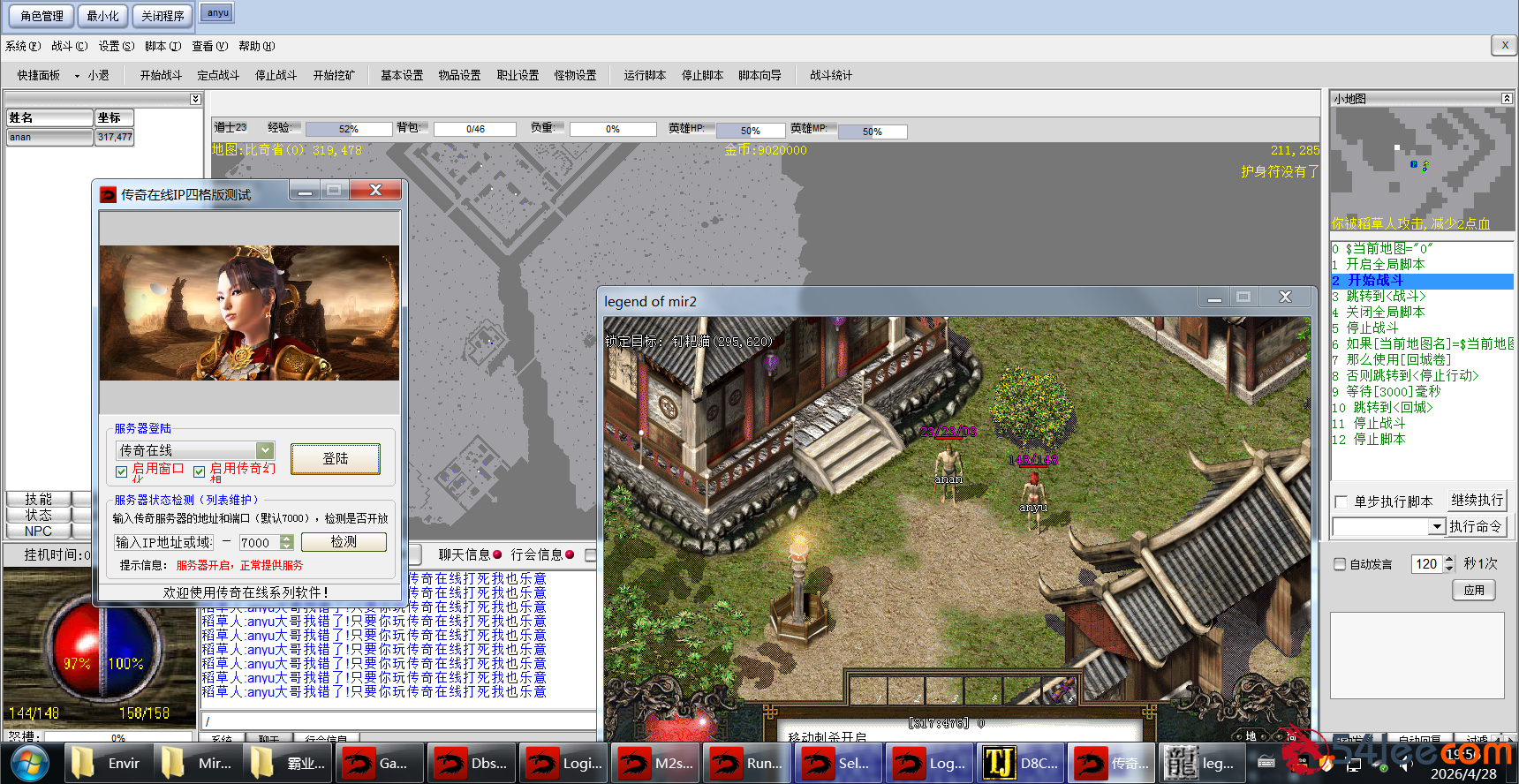Open the Envir folder in the taskbar
Viewport: 1519px width, 784px height.
tap(106, 763)
